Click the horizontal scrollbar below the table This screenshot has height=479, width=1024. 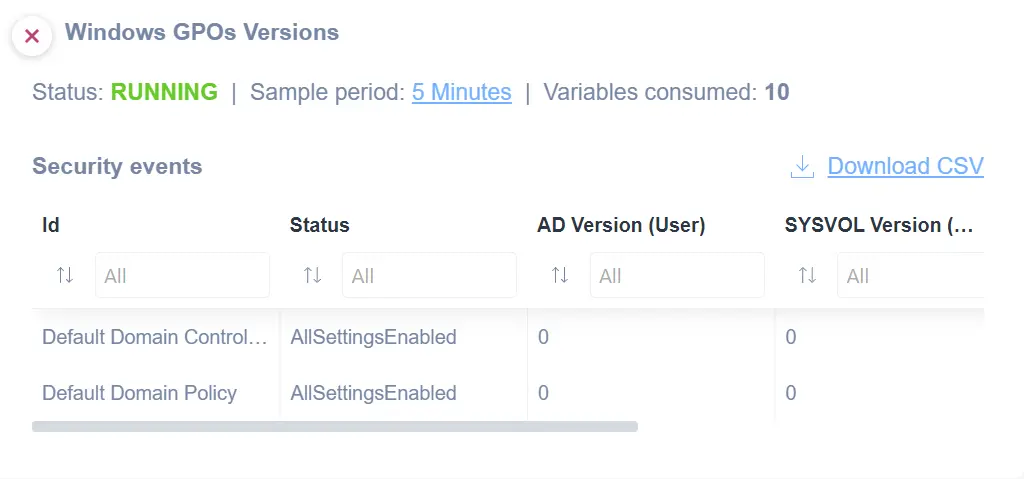point(334,427)
